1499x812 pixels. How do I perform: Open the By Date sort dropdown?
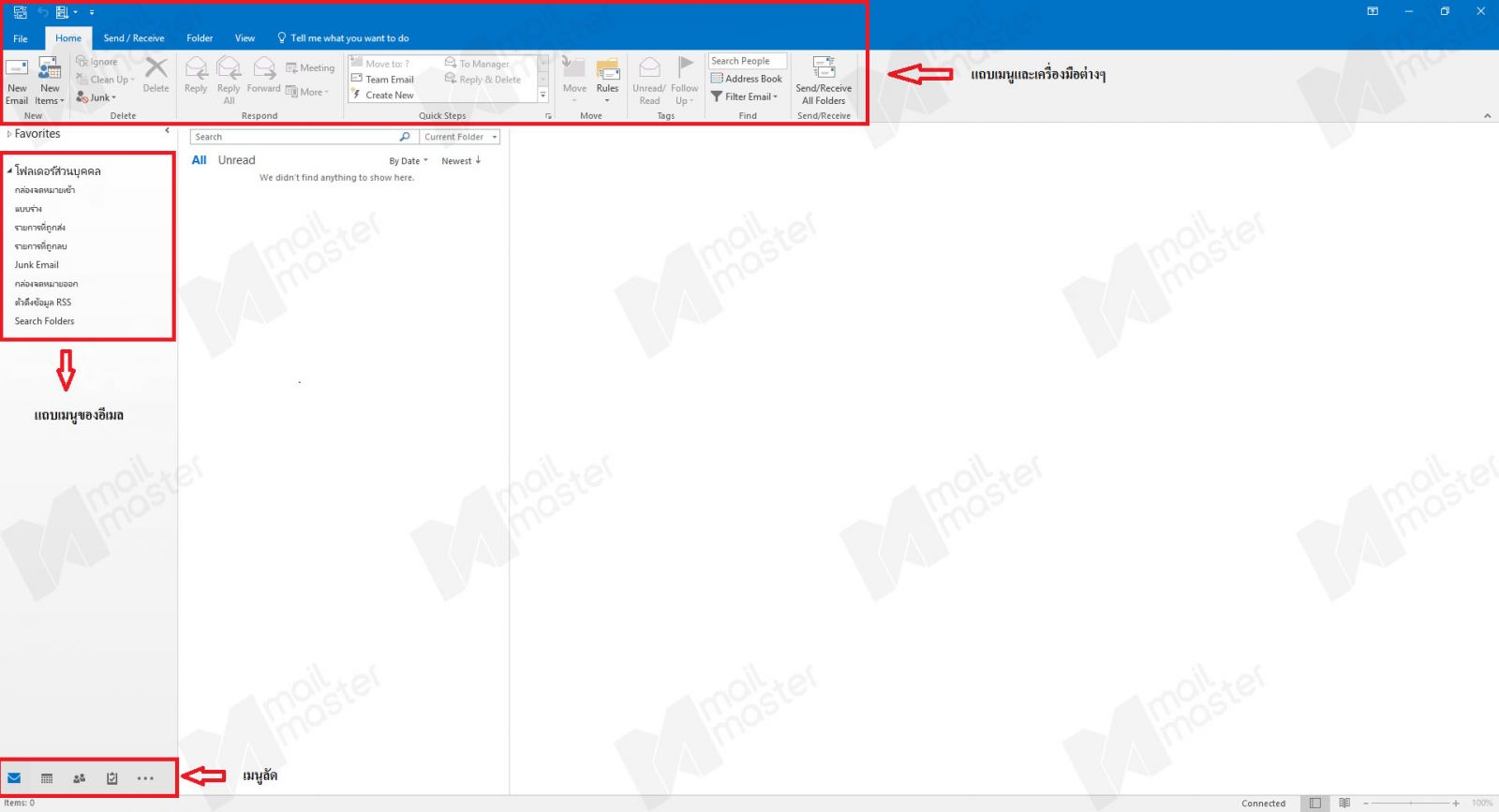[408, 161]
